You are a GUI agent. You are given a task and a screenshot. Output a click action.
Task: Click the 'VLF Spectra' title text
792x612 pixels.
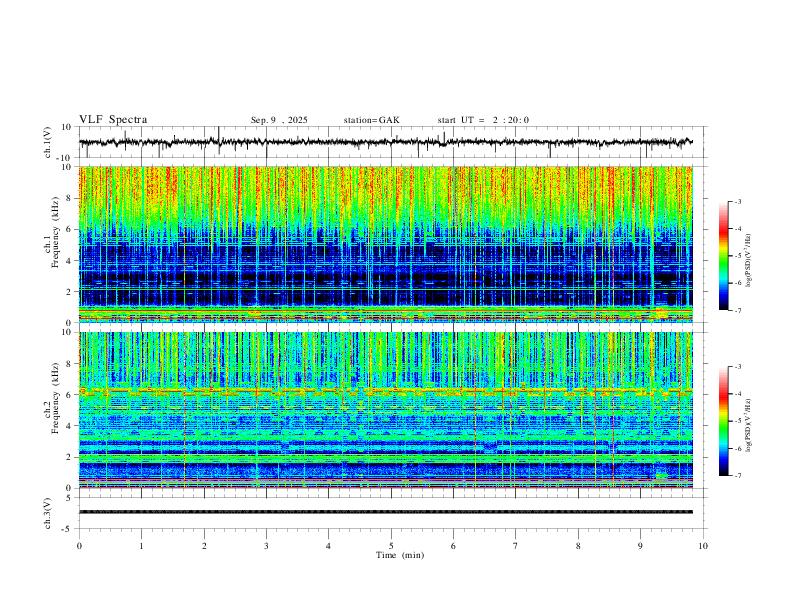[x=113, y=120]
